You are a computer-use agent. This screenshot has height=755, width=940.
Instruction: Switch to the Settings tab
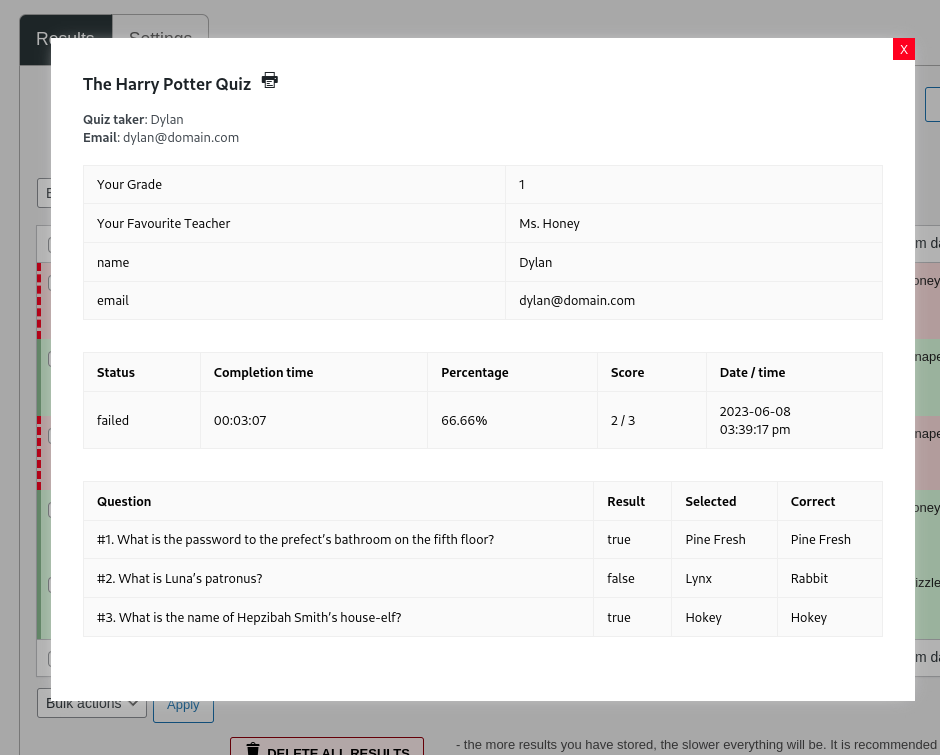point(160,27)
